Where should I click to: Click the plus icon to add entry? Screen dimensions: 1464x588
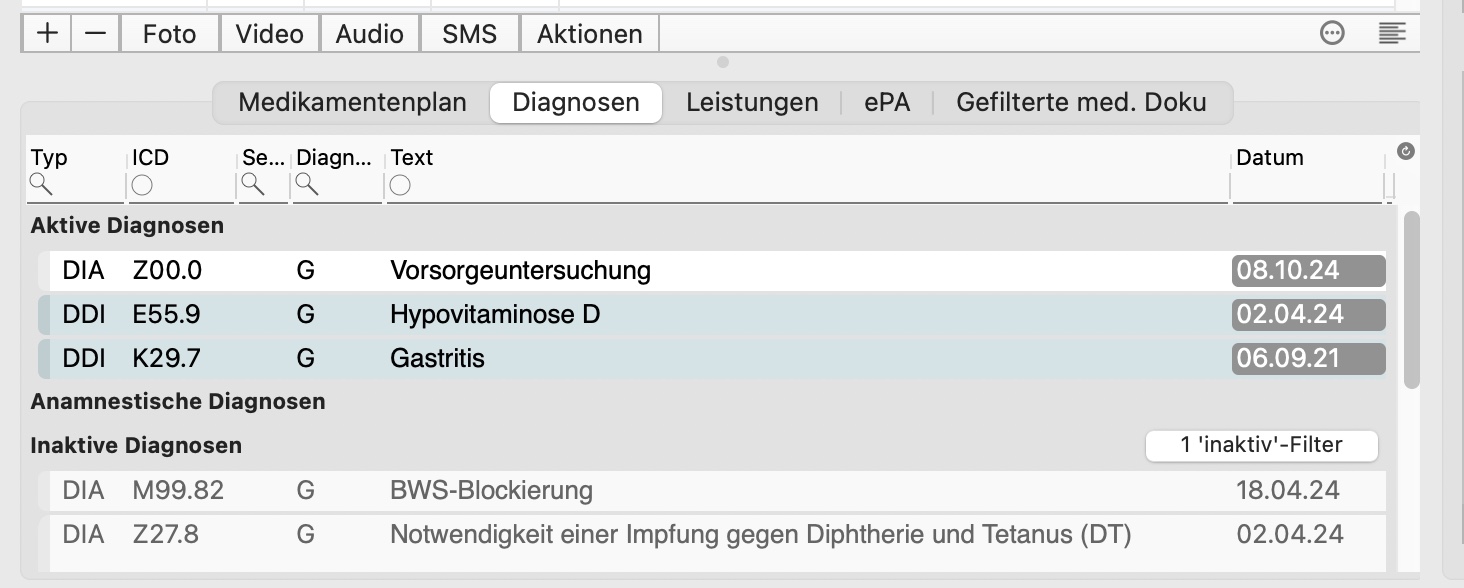[x=46, y=33]
